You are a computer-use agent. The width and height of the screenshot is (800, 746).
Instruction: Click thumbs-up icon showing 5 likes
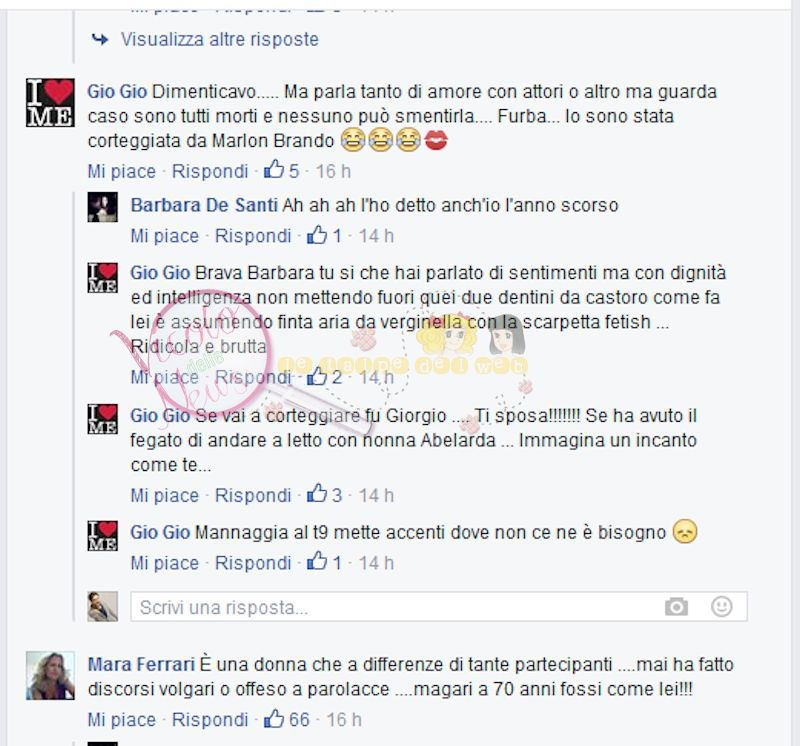tap(274, 169)
